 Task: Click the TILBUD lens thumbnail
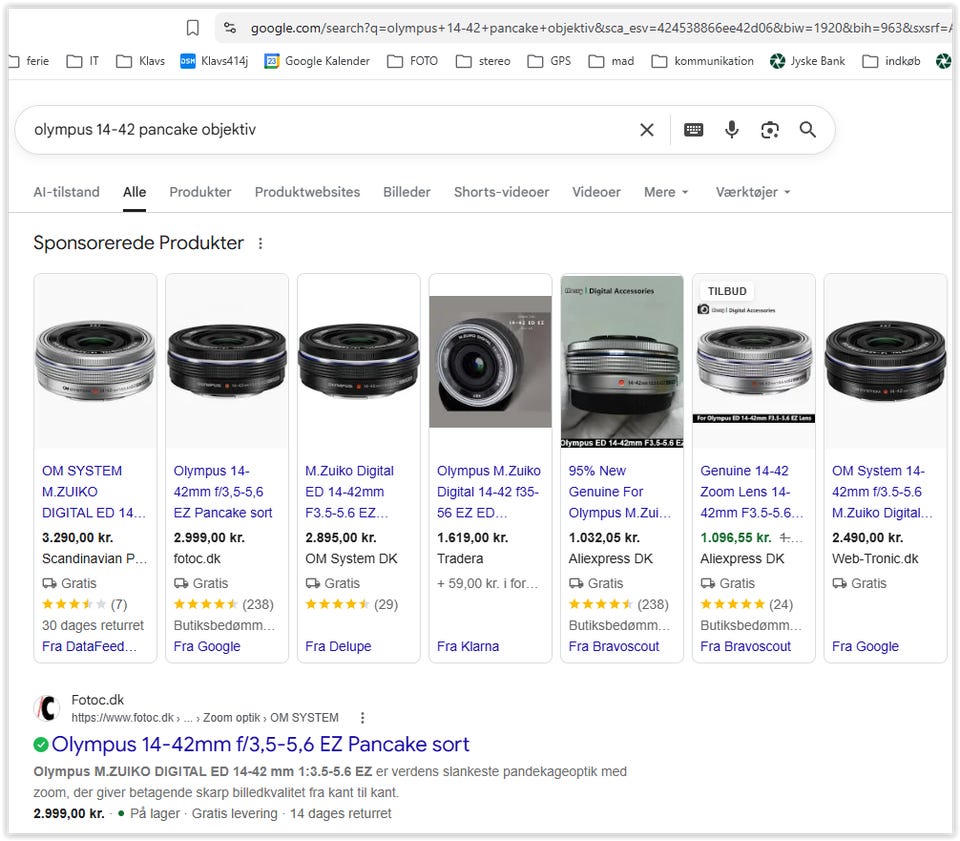754,361
